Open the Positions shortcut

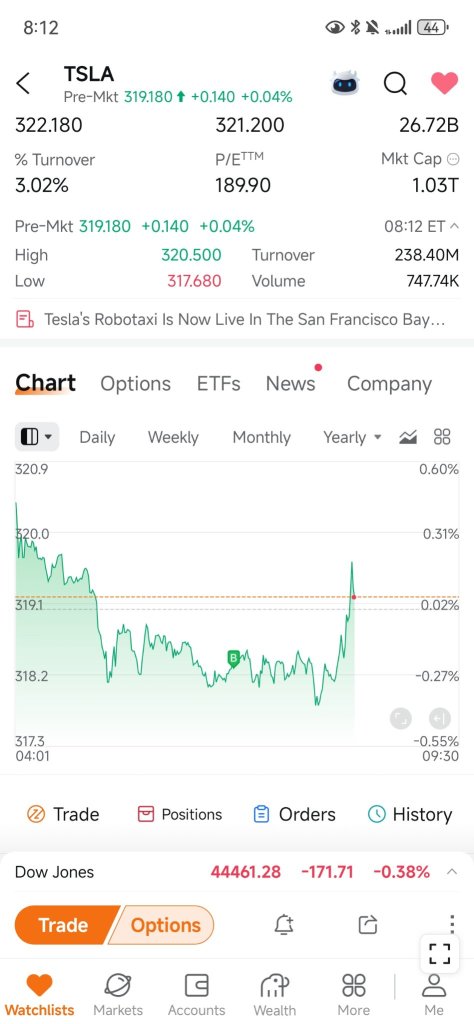pyautogui.click(x=180, y=814)
